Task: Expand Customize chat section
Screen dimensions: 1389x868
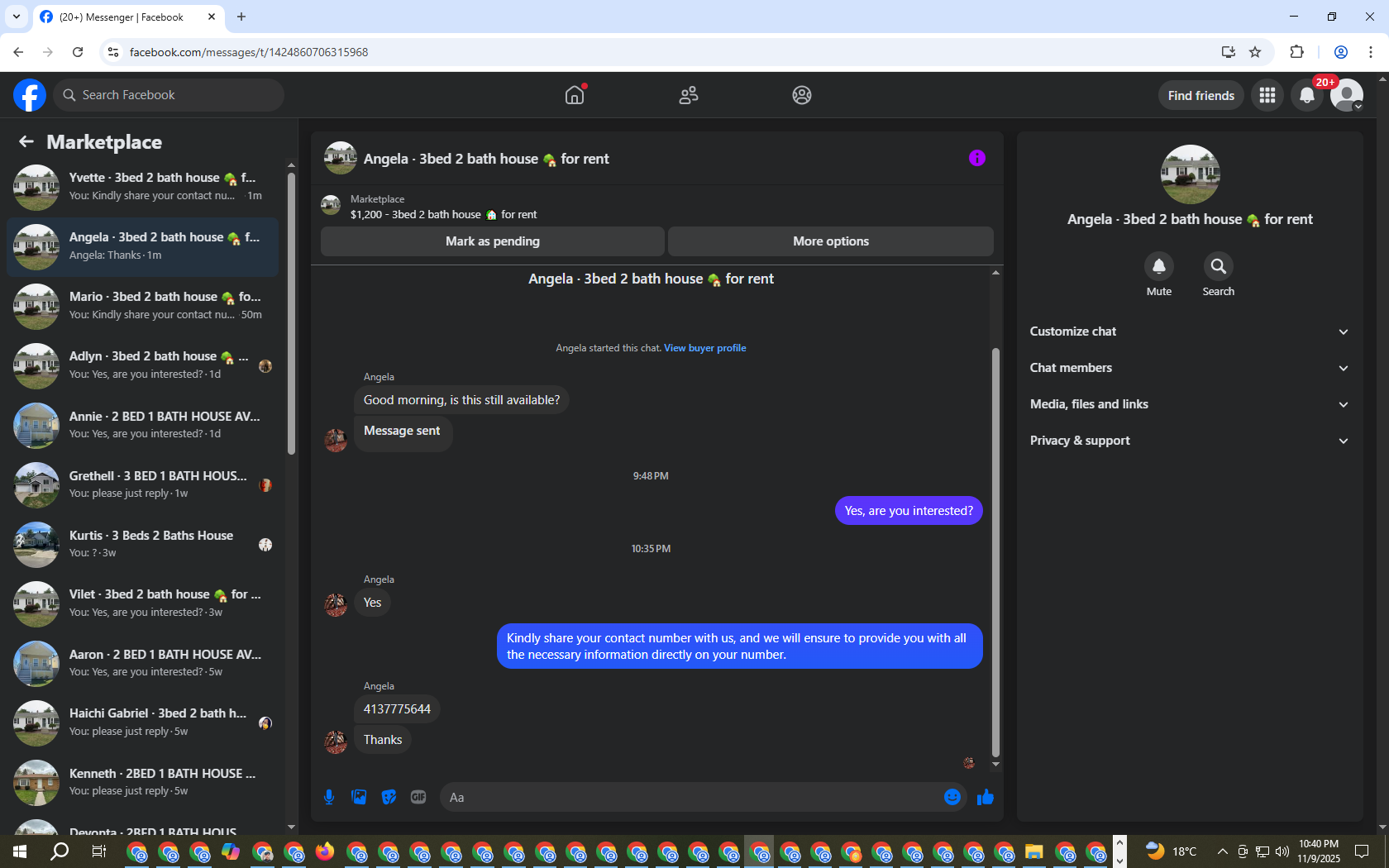Action: pyautogui.click(x=1190, y=331)
